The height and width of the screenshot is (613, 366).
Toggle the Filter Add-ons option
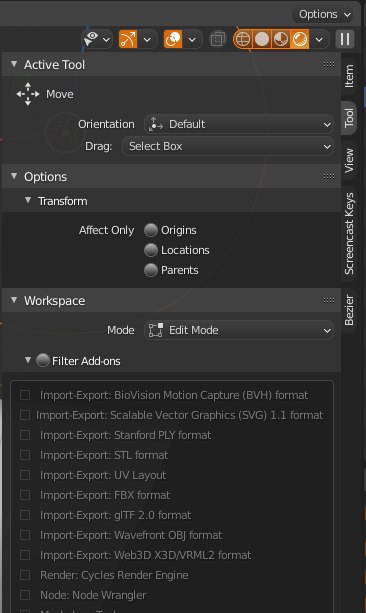(43, 360)
